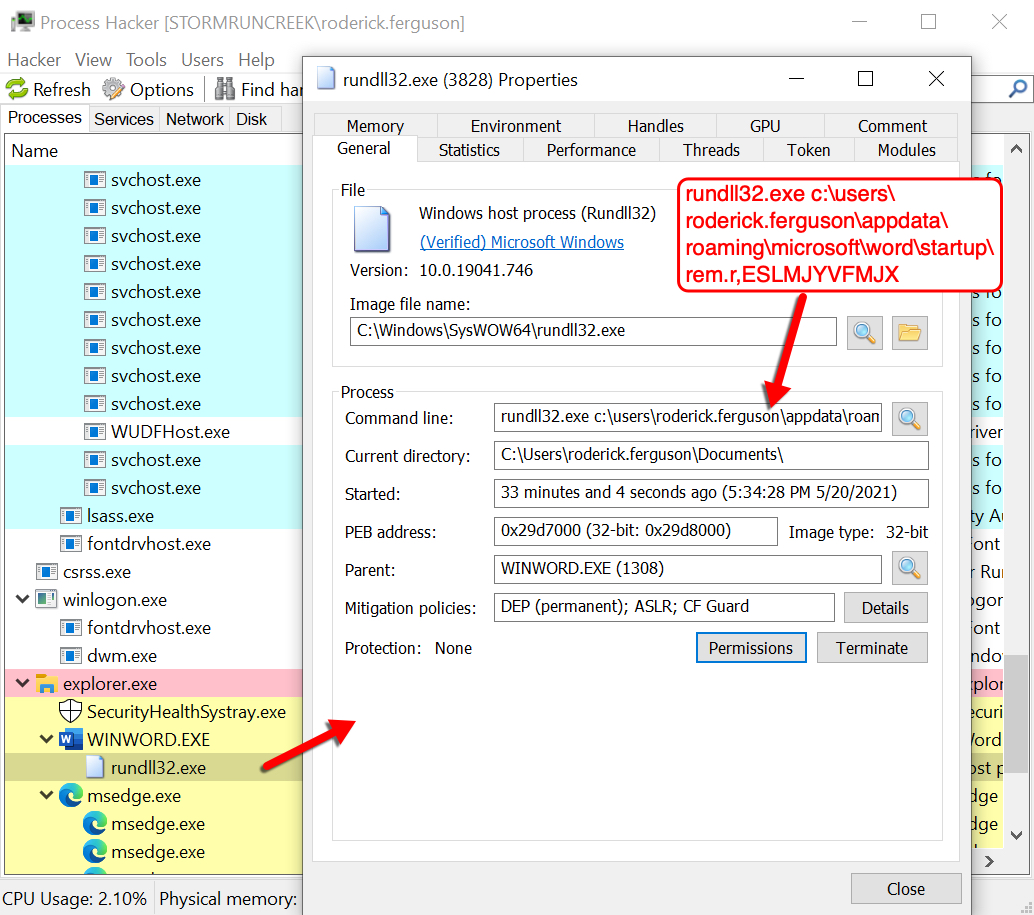Click the Command line text field
The height and width of the screenshot is (915, 1034).
point(688,417)
